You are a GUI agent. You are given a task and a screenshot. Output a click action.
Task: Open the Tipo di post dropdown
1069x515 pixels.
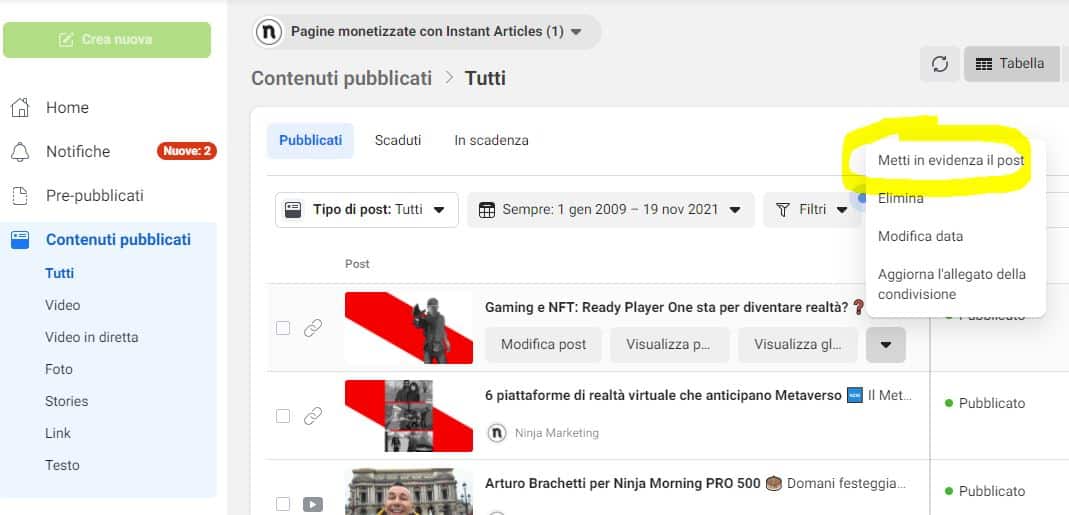[x=366, y=210]
